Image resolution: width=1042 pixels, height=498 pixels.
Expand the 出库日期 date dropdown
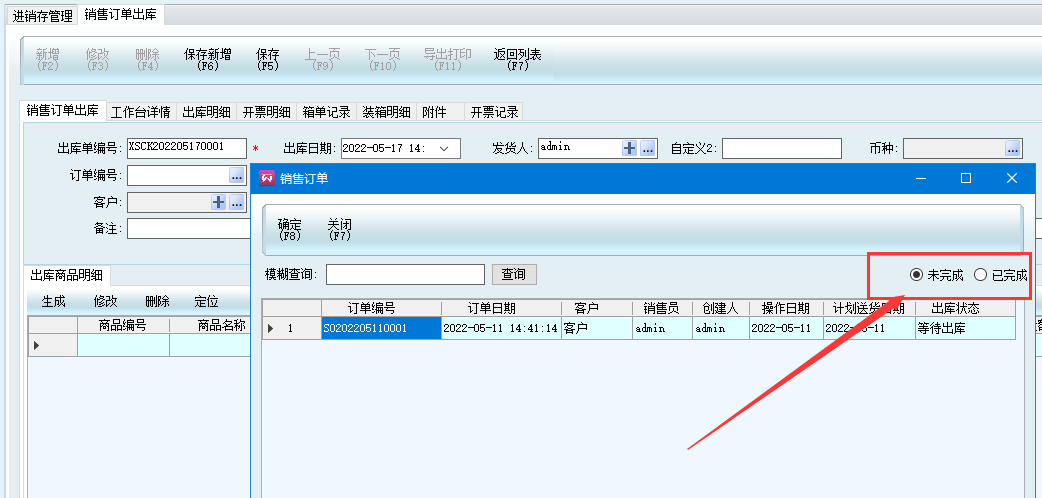click(443, 148)
